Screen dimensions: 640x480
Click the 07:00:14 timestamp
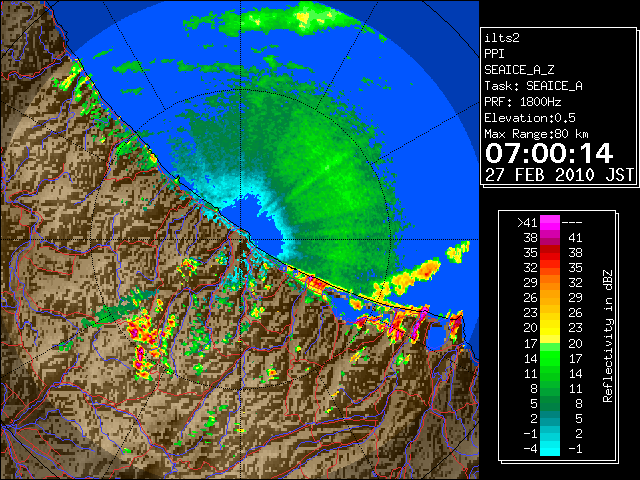[x=549, y=153]
